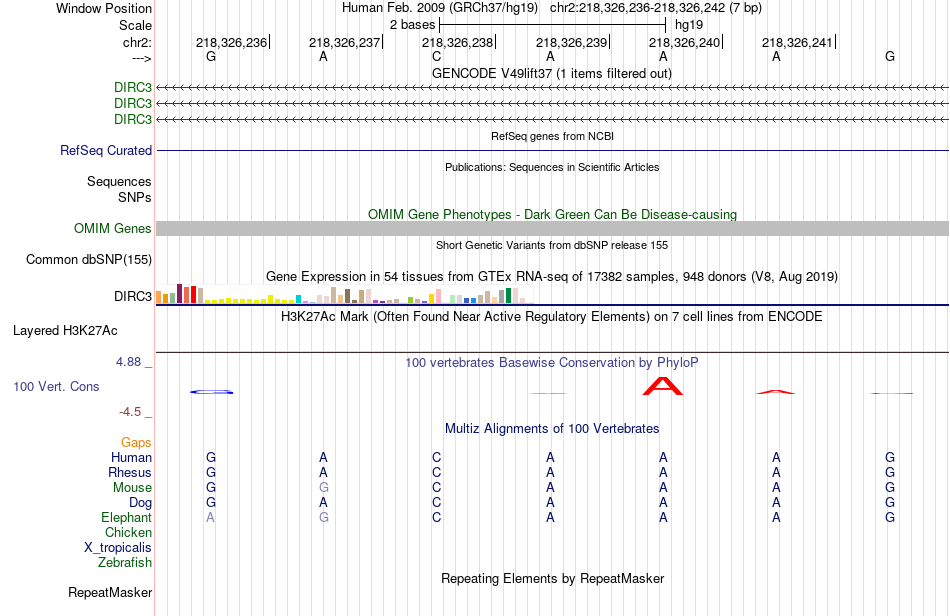Click the ---> sequence direction arrow label
Image resolution: width=950 pixels, height=616 pixels.
click(x=141, y=58)
